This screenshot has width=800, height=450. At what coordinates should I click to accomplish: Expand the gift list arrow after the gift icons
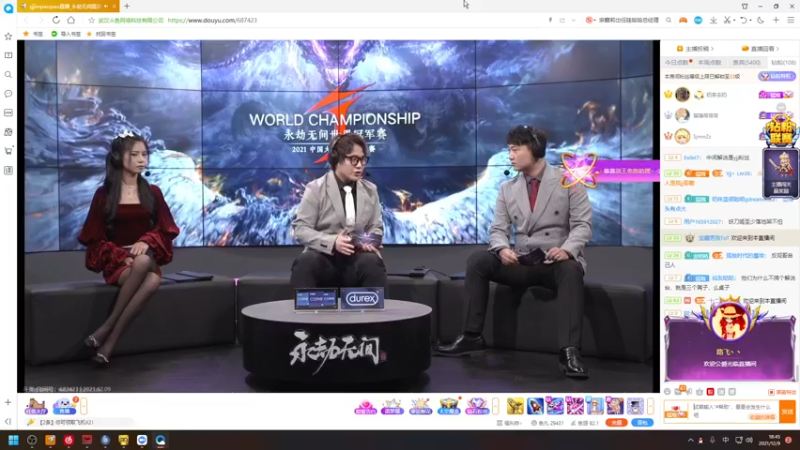(x=650, y=406)
